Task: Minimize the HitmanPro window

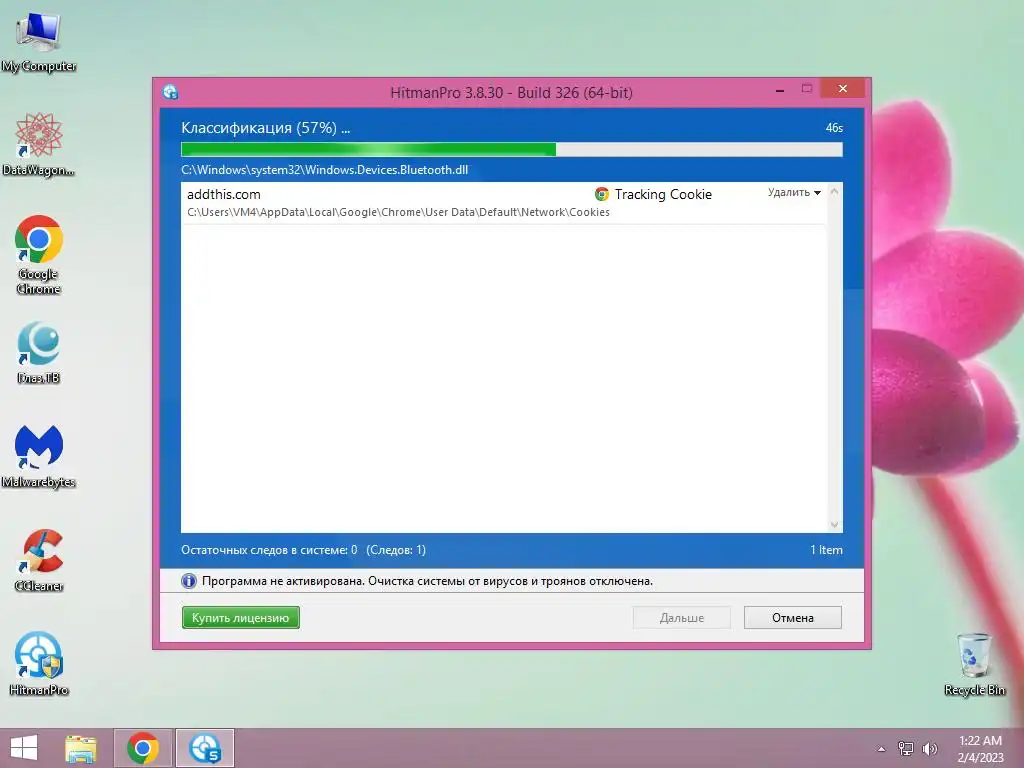Action: 780,89
